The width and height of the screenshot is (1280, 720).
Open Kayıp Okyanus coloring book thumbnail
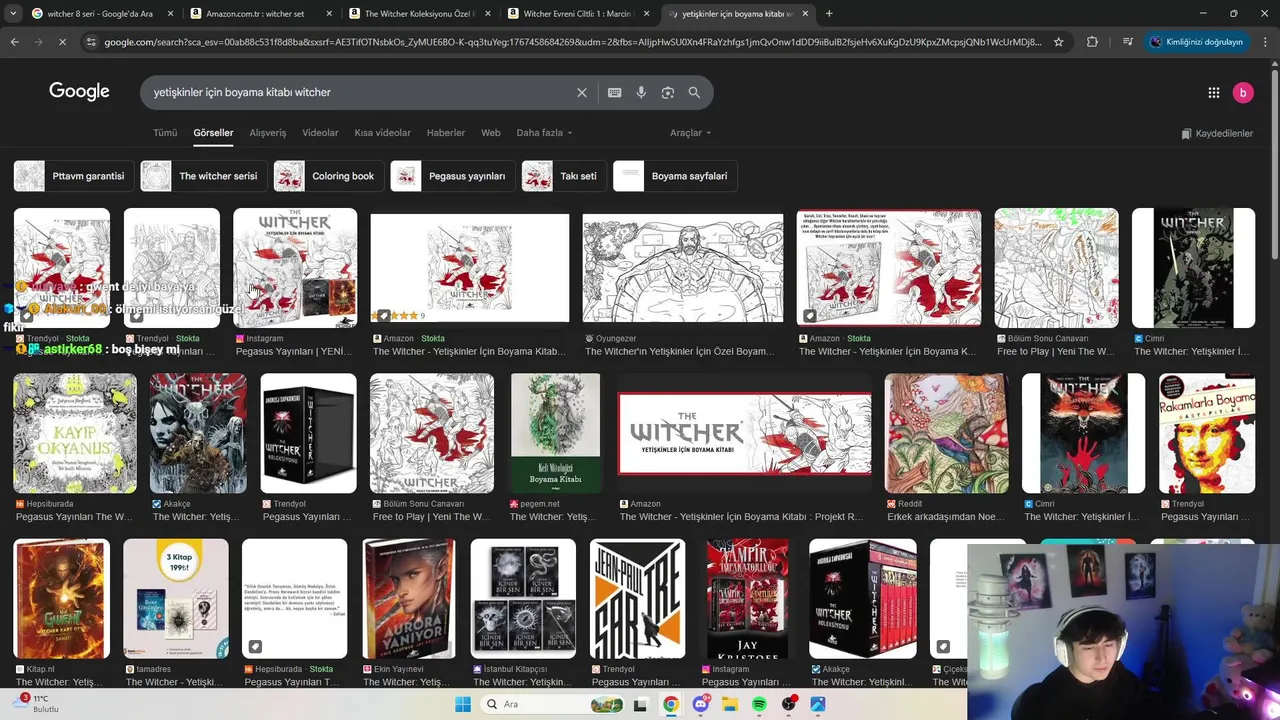75,433
